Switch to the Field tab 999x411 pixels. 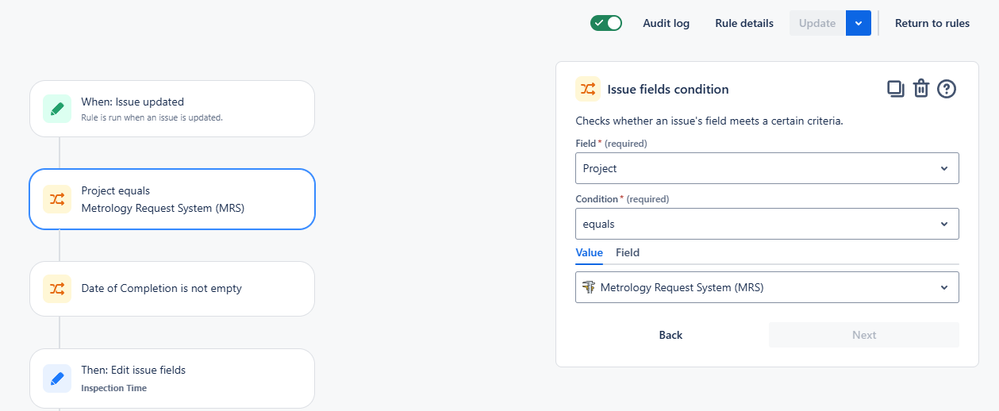coord(627,252)
